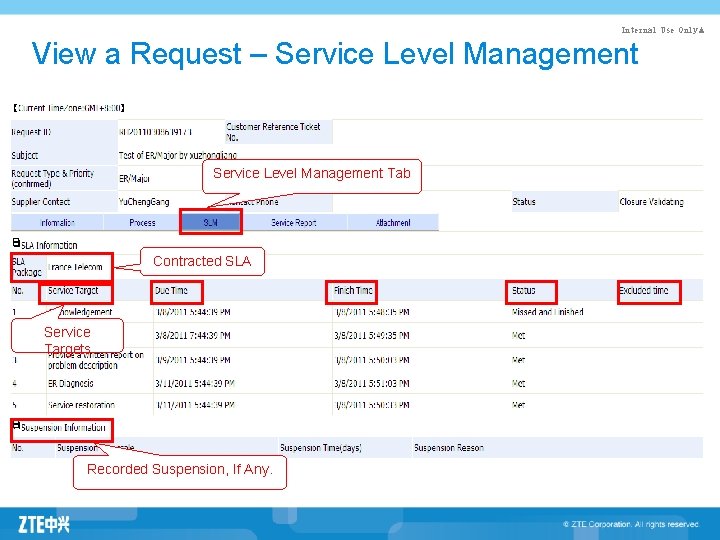
Task: Open the Service Report tab
Action: 294,223
